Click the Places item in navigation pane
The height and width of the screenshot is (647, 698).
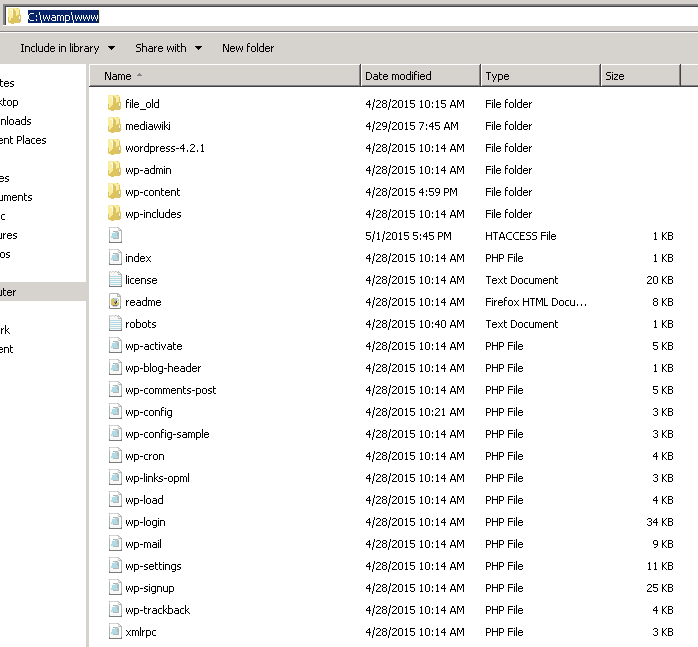(23, 140)
